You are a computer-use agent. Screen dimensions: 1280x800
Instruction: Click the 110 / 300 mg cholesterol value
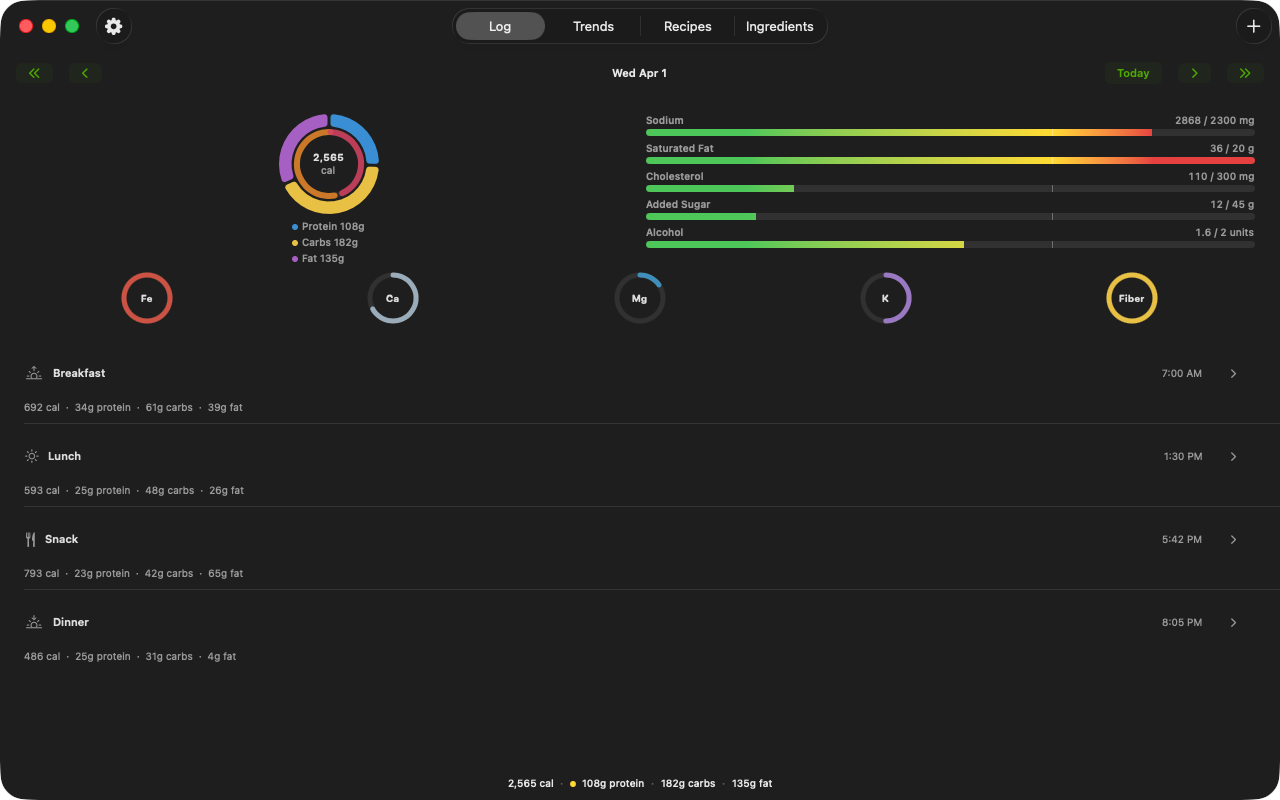(1221, 176)
